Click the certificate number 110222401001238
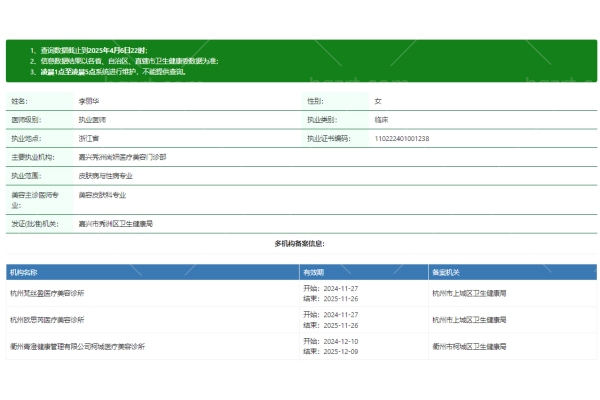Viewport: 600px width, 400px height. point(401,139)
